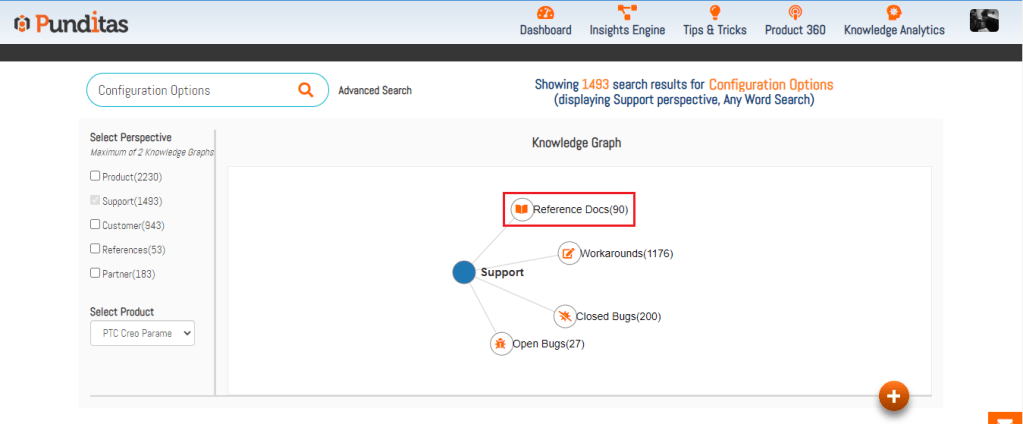The image size is (1023, 424).
Task: Click the blue Support central node
Action: pos(463,272)
